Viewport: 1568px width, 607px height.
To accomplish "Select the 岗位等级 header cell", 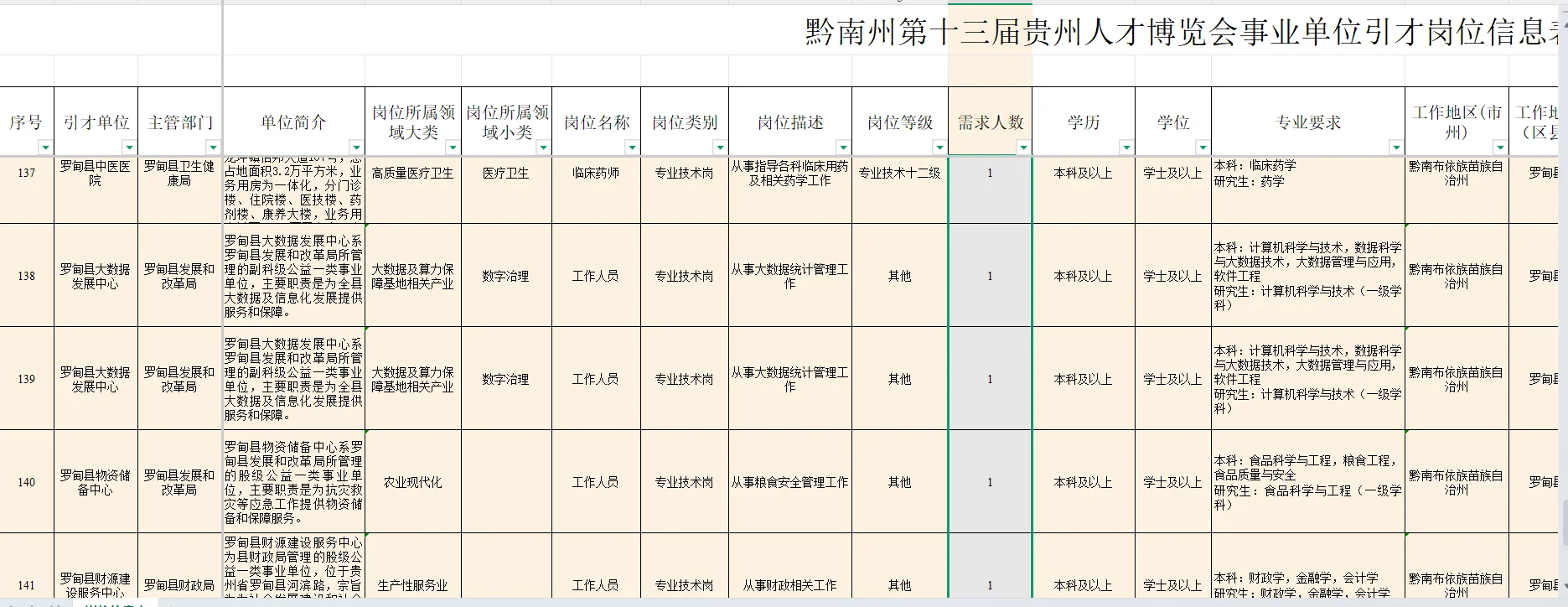I will point(900,122).
